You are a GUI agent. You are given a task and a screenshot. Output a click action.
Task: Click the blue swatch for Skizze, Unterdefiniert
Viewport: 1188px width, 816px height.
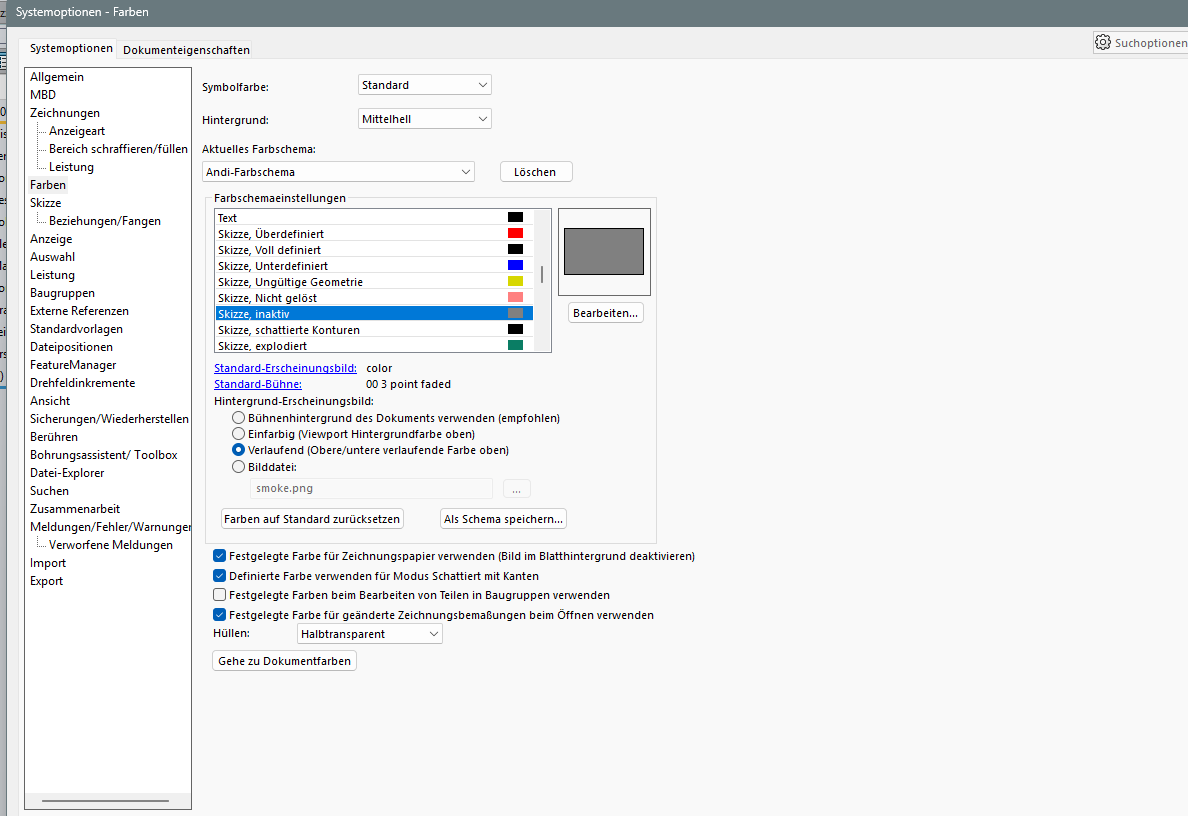coord(515,265)
